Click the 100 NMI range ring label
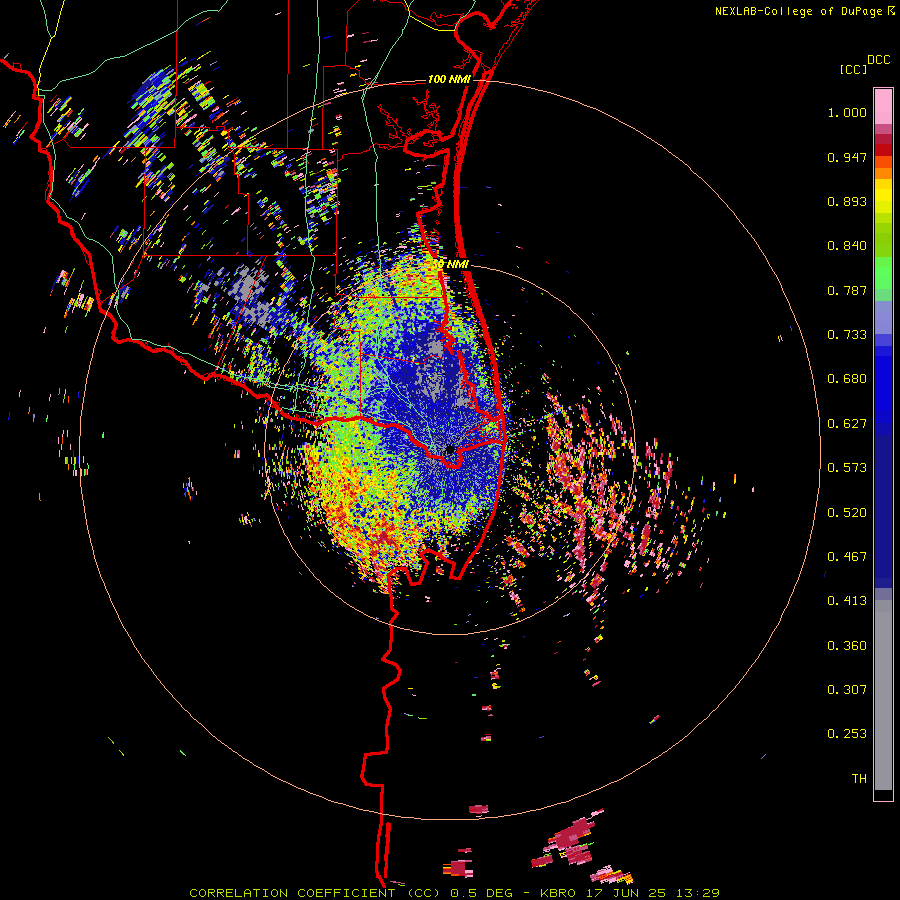 coord(449,79)
